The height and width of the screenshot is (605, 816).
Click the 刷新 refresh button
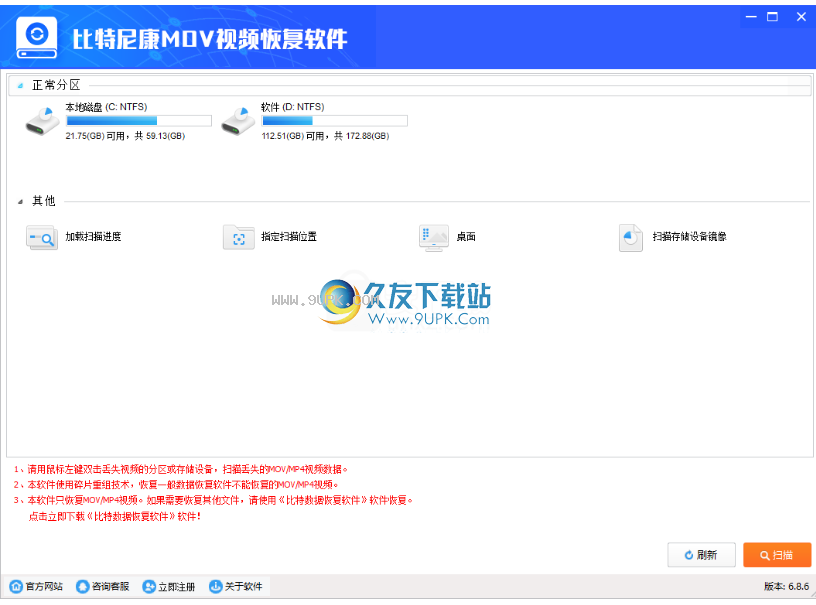(x=702, y=555)
